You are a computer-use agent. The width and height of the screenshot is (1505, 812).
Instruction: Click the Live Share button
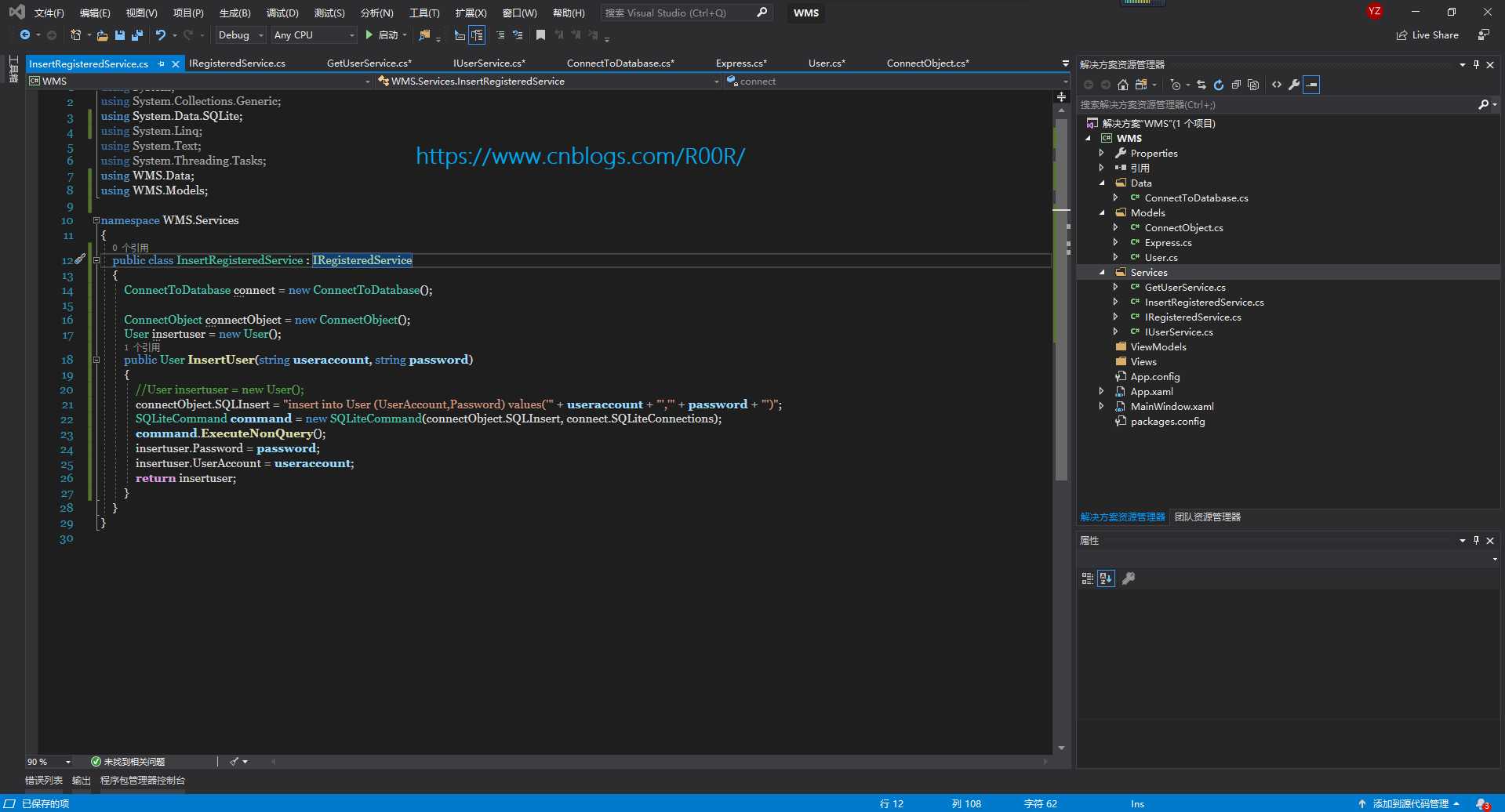pos(1427,35)
